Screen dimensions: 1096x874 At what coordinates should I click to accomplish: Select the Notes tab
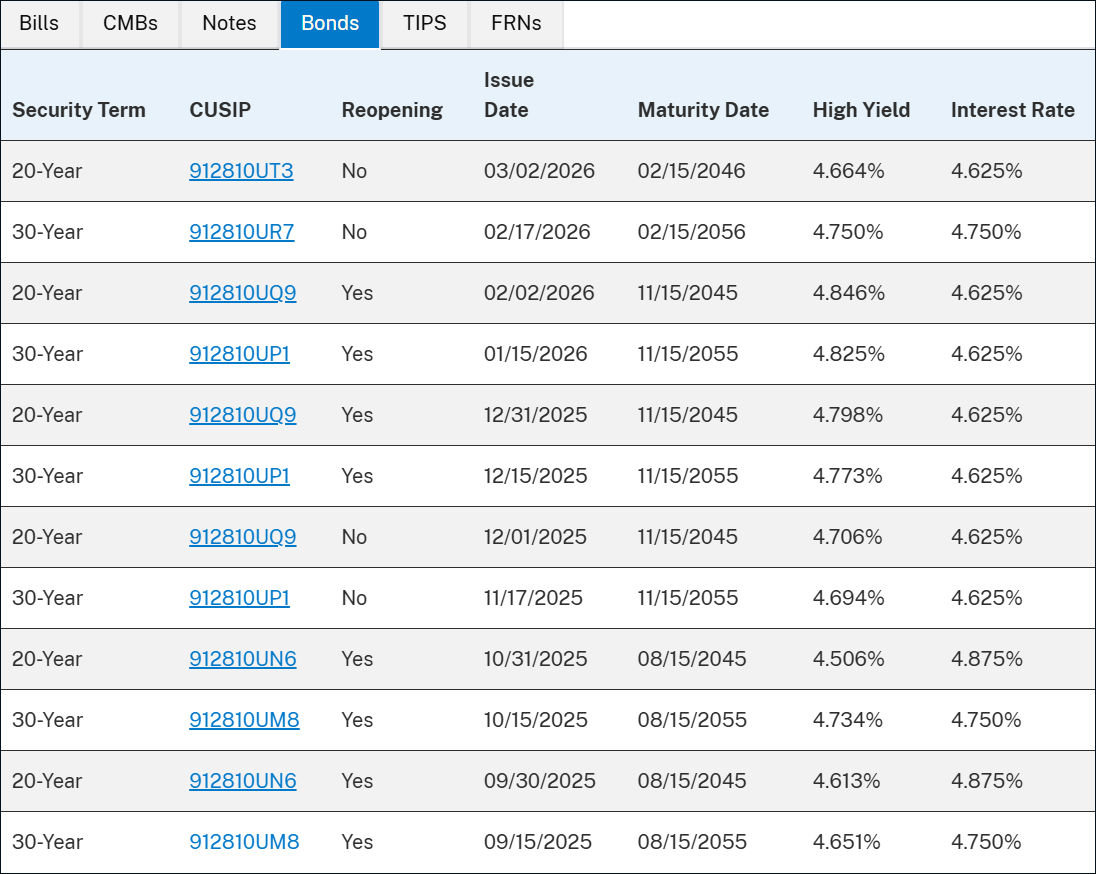pos(229,23)
